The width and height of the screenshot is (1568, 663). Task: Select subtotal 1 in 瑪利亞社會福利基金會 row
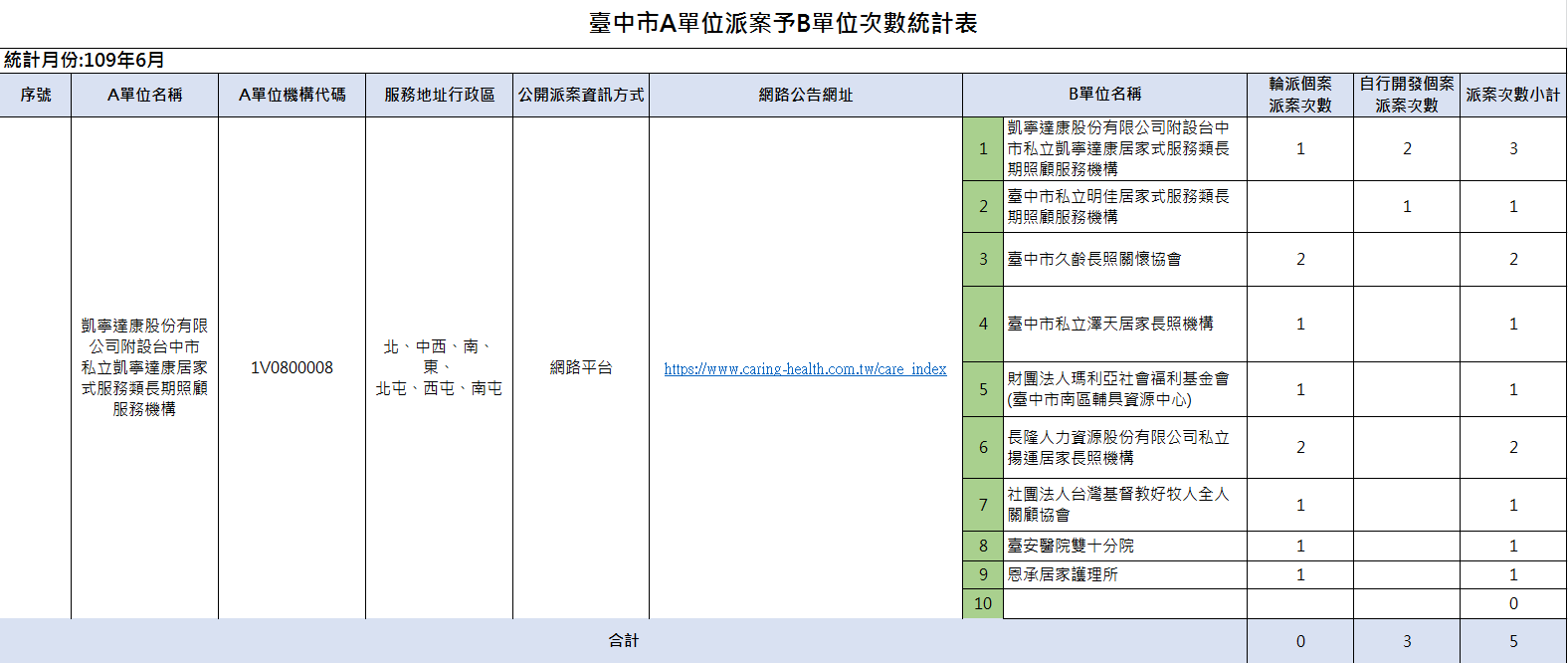click(x=1513, y=389)
